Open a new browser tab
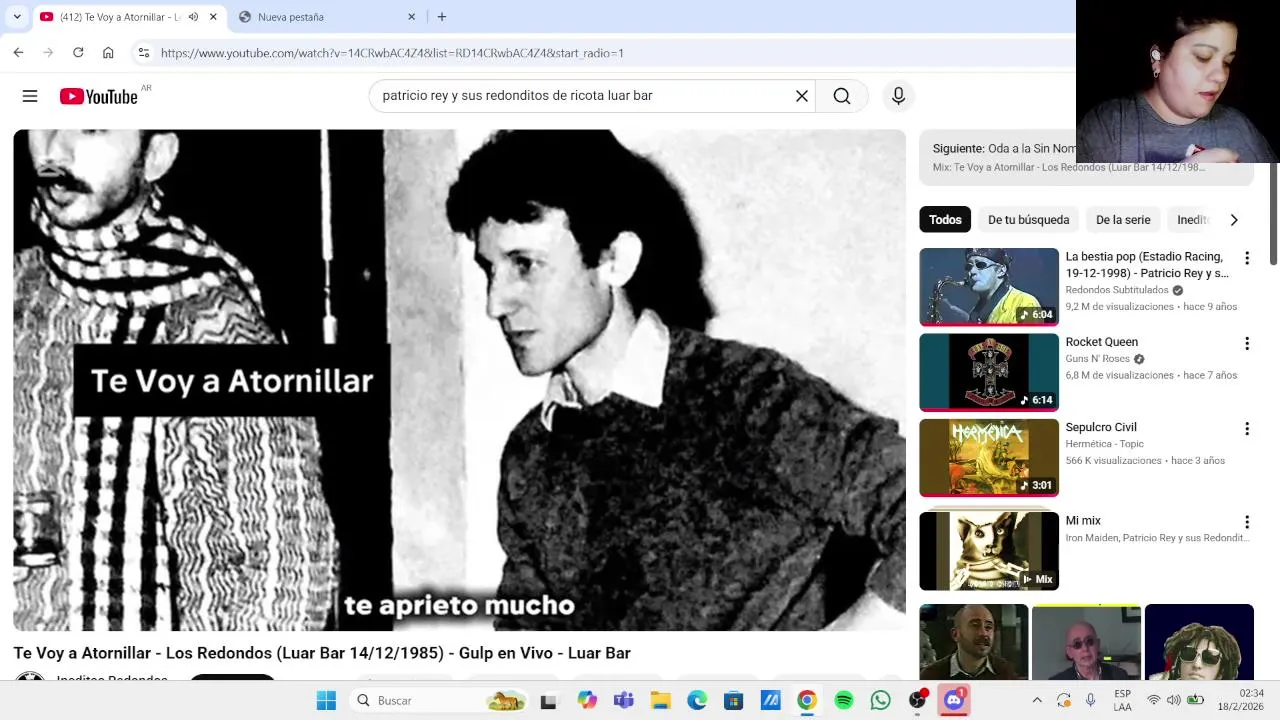This screenshot has height=720, width=1280. pos(442,17)
